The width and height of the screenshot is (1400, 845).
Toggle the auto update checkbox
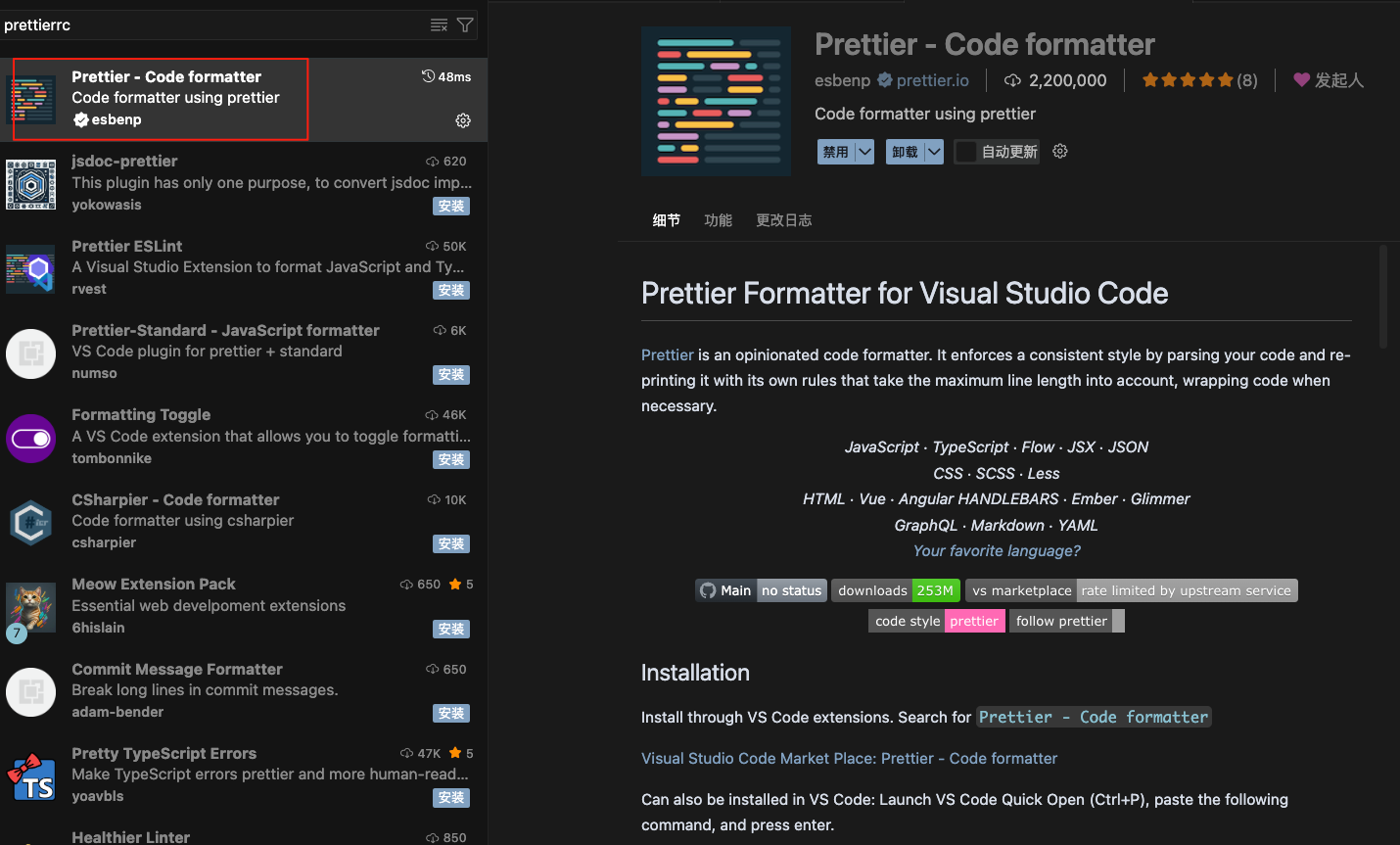coord(965,152)
